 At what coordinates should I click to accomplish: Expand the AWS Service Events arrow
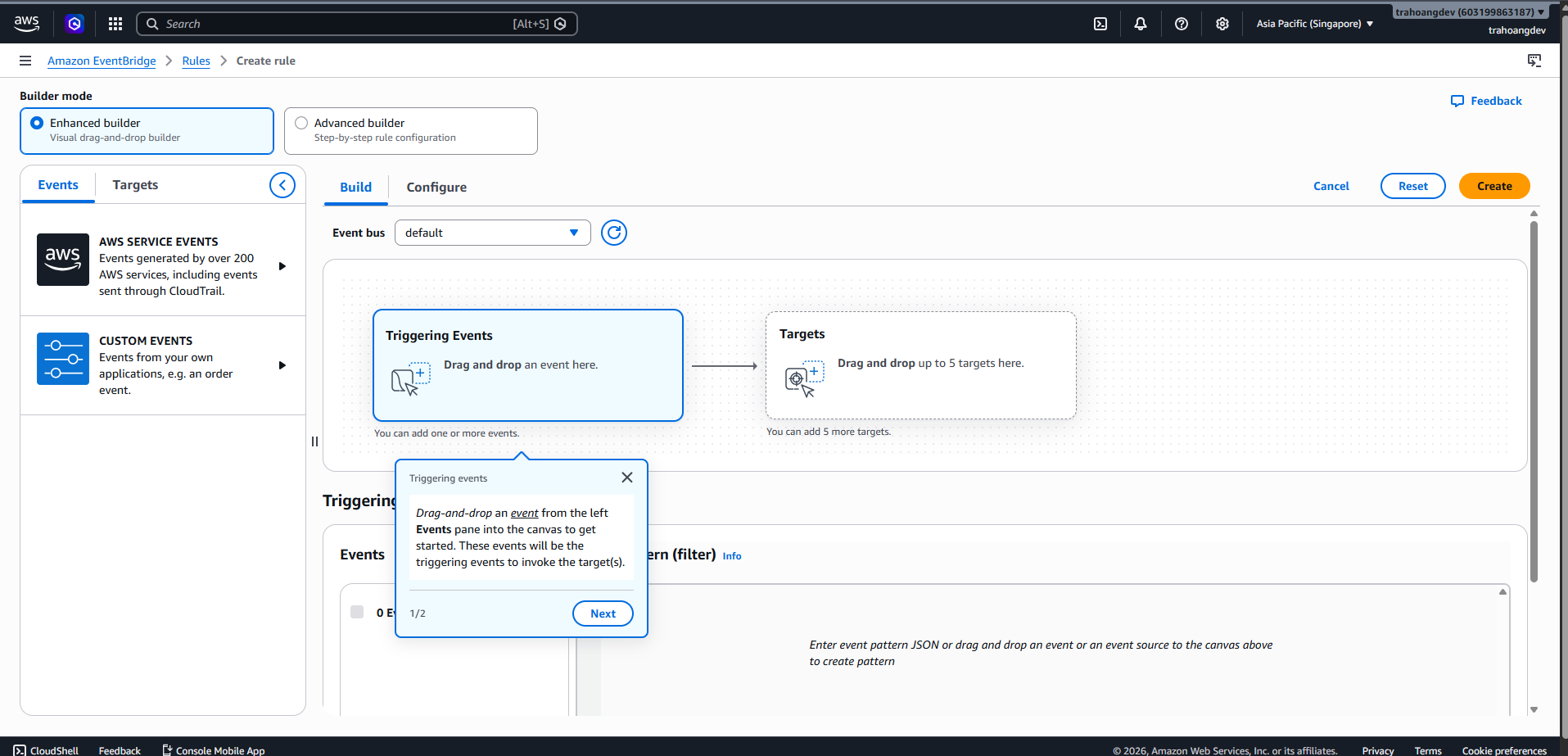pyautogui.click(x=282, y=266)
